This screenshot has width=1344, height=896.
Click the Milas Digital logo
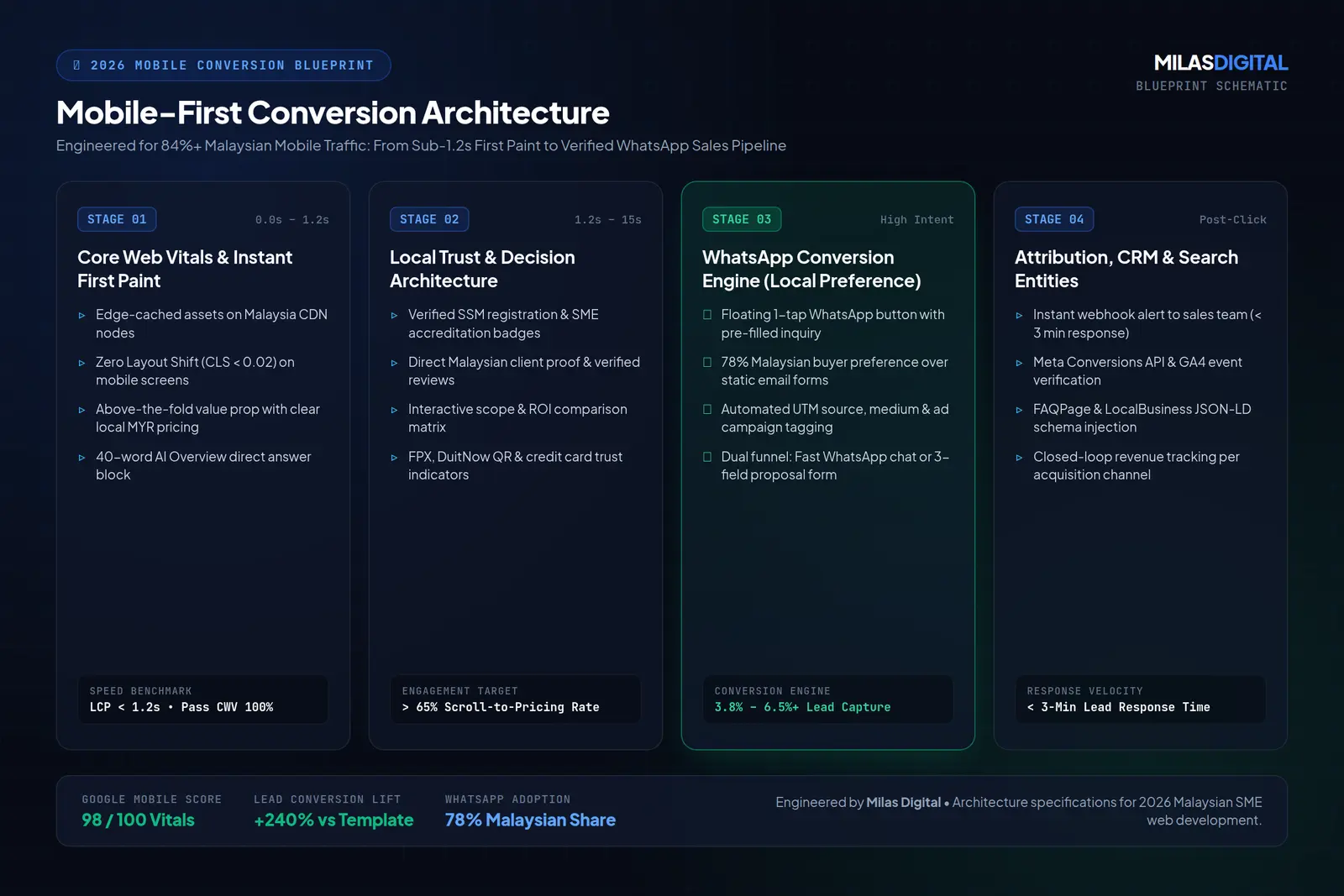point(1221,63)
